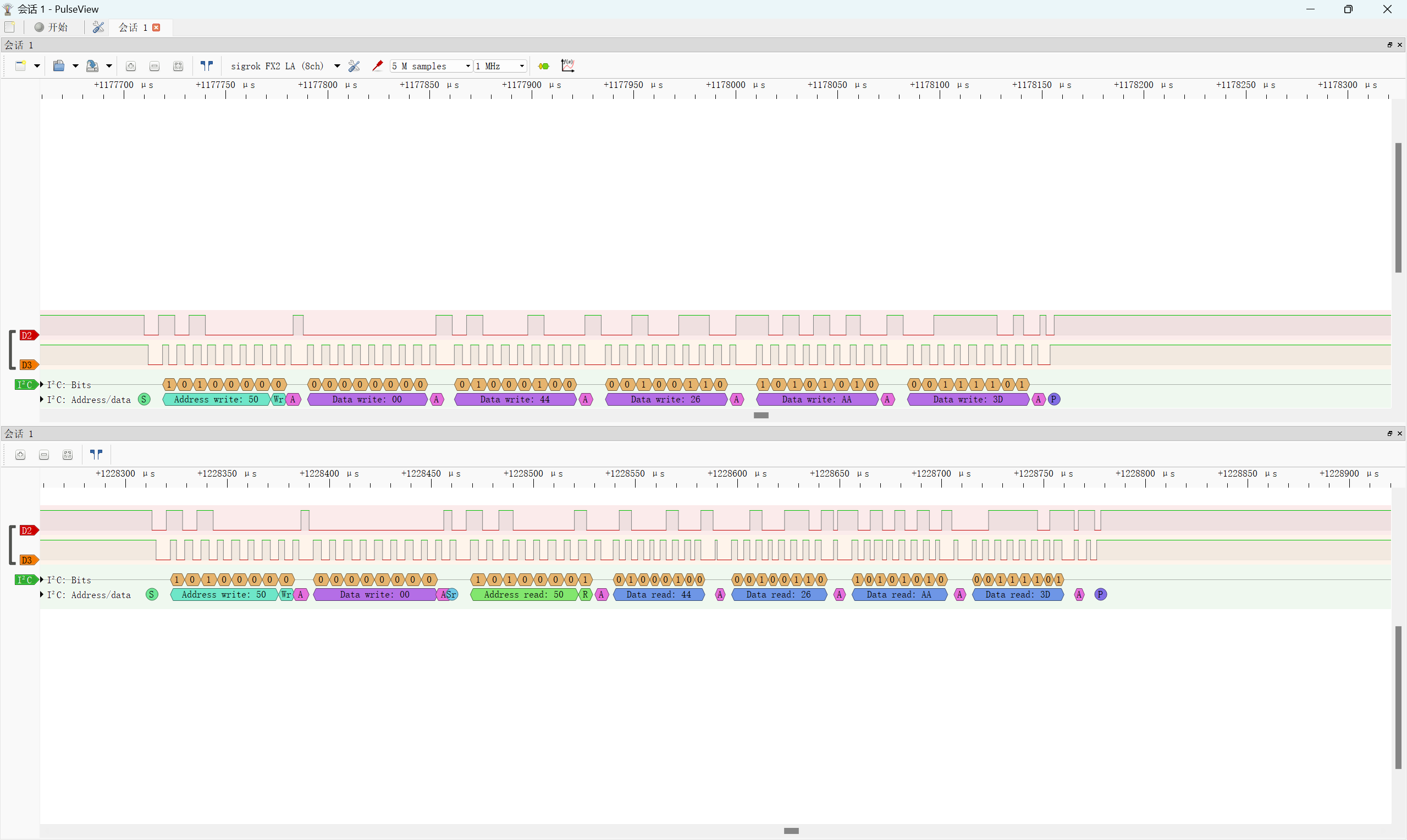Toggle cursors in the upper toolbar

click(207, 66)
